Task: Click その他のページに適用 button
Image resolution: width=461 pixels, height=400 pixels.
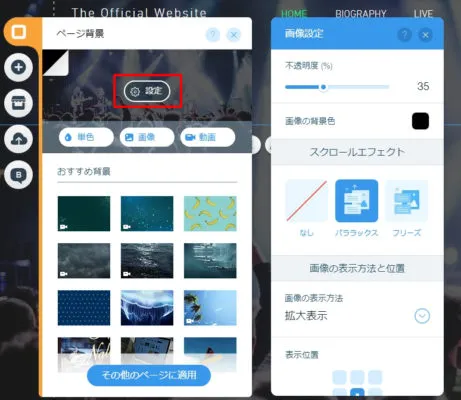Action: [149, 375]
